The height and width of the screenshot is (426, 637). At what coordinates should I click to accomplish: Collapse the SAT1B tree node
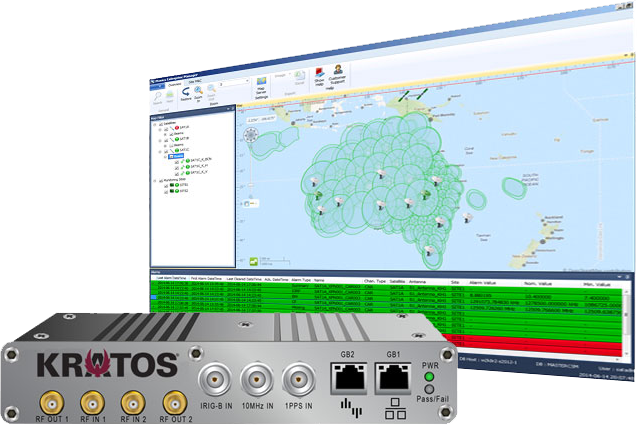pyautogui.click(x=160, y=141)
